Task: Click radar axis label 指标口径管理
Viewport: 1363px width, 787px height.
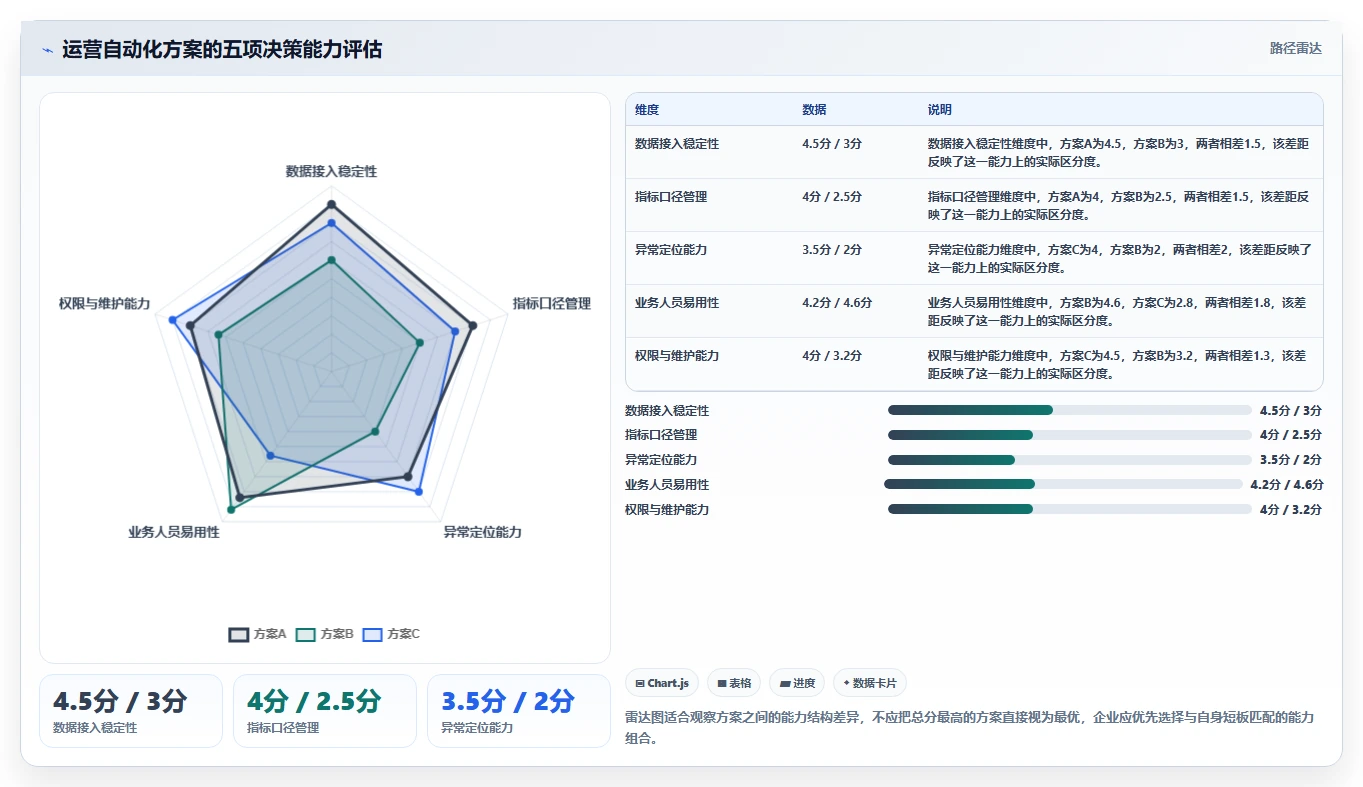Action: point(552,304)
